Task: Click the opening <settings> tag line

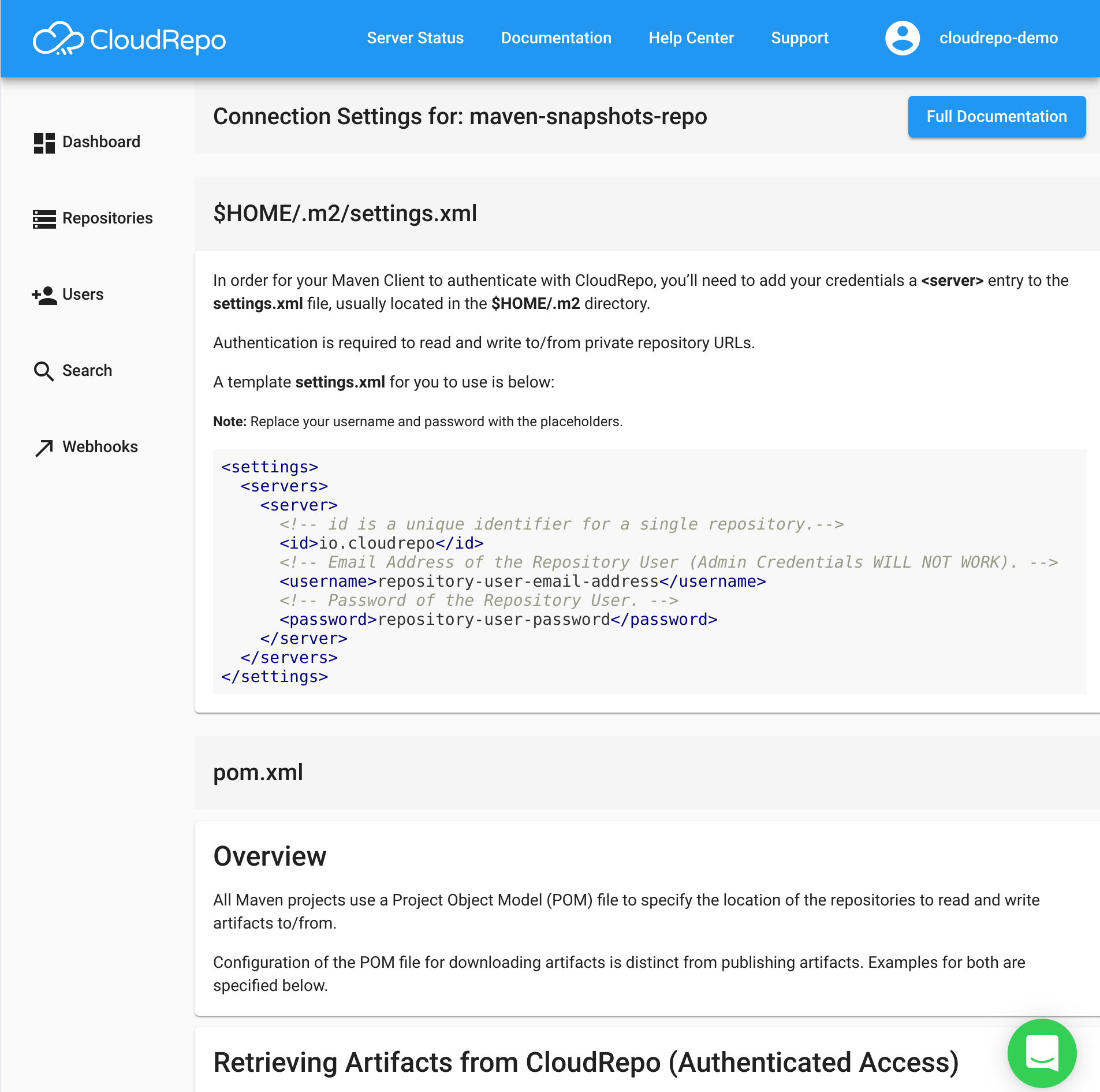Action: (270, 467)
